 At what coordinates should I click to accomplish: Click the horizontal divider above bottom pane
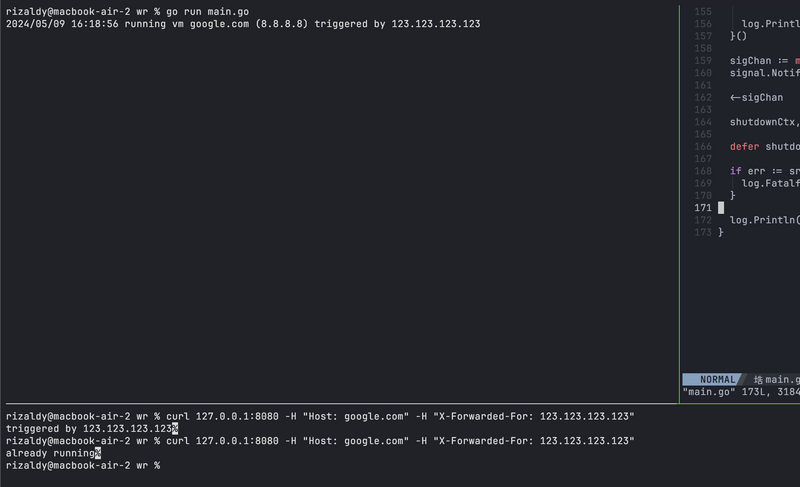pyautogui.click(x=339, y=403)
